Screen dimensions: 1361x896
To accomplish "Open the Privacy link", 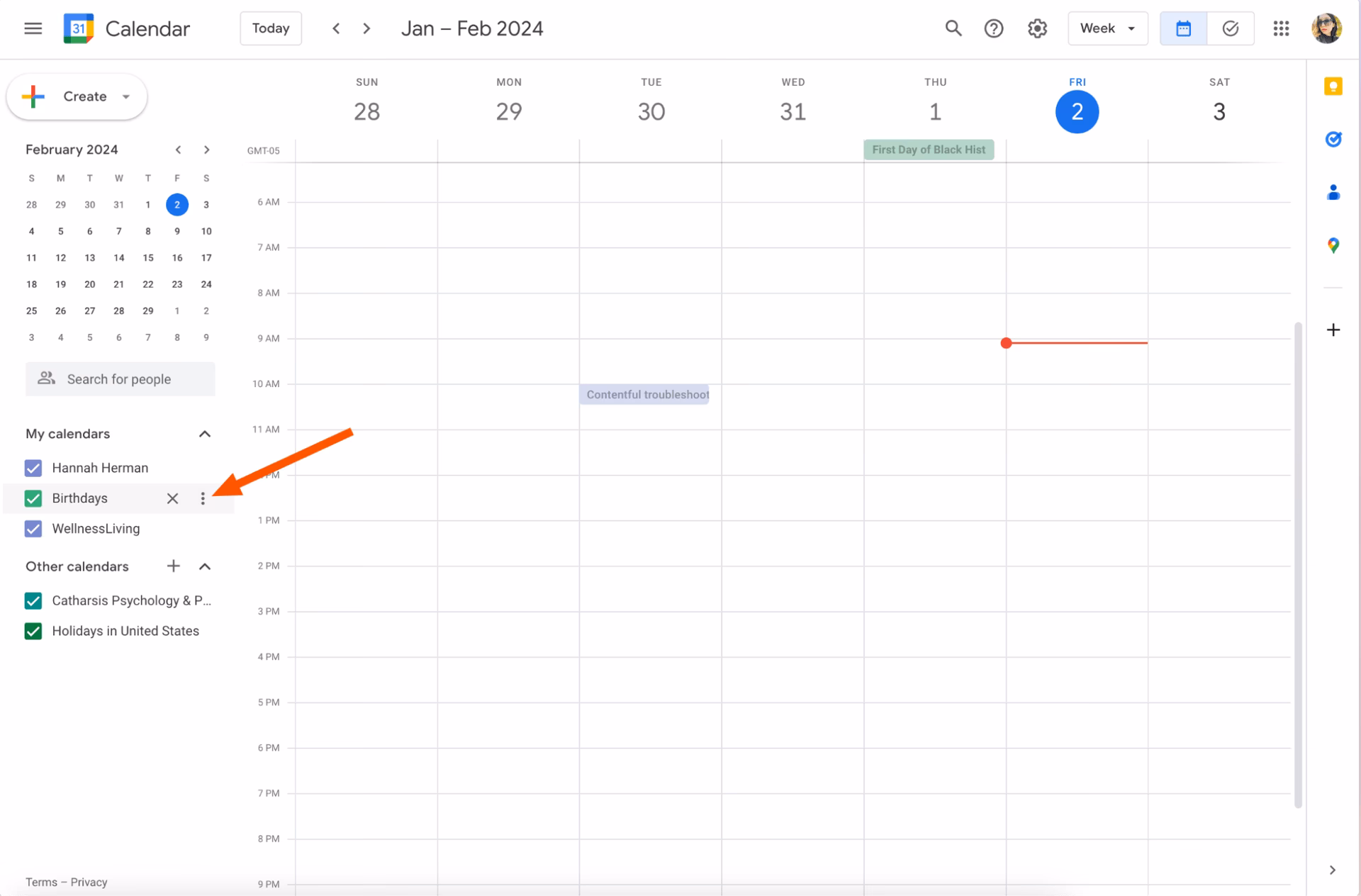I will (89, 882).
